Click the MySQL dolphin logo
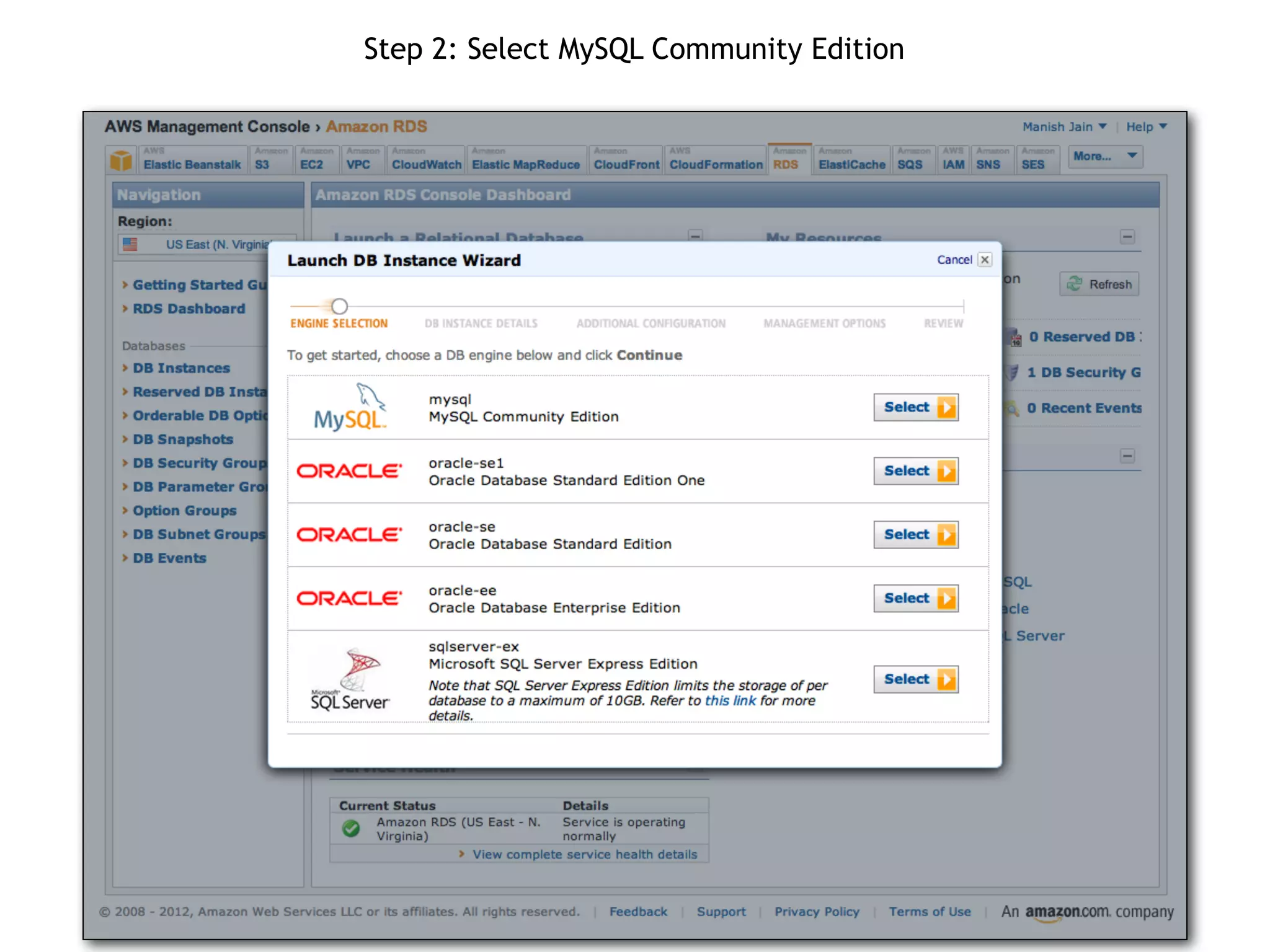Viewport: 1270px width, 952px height. pyautogui.click(x=350, y=407)
